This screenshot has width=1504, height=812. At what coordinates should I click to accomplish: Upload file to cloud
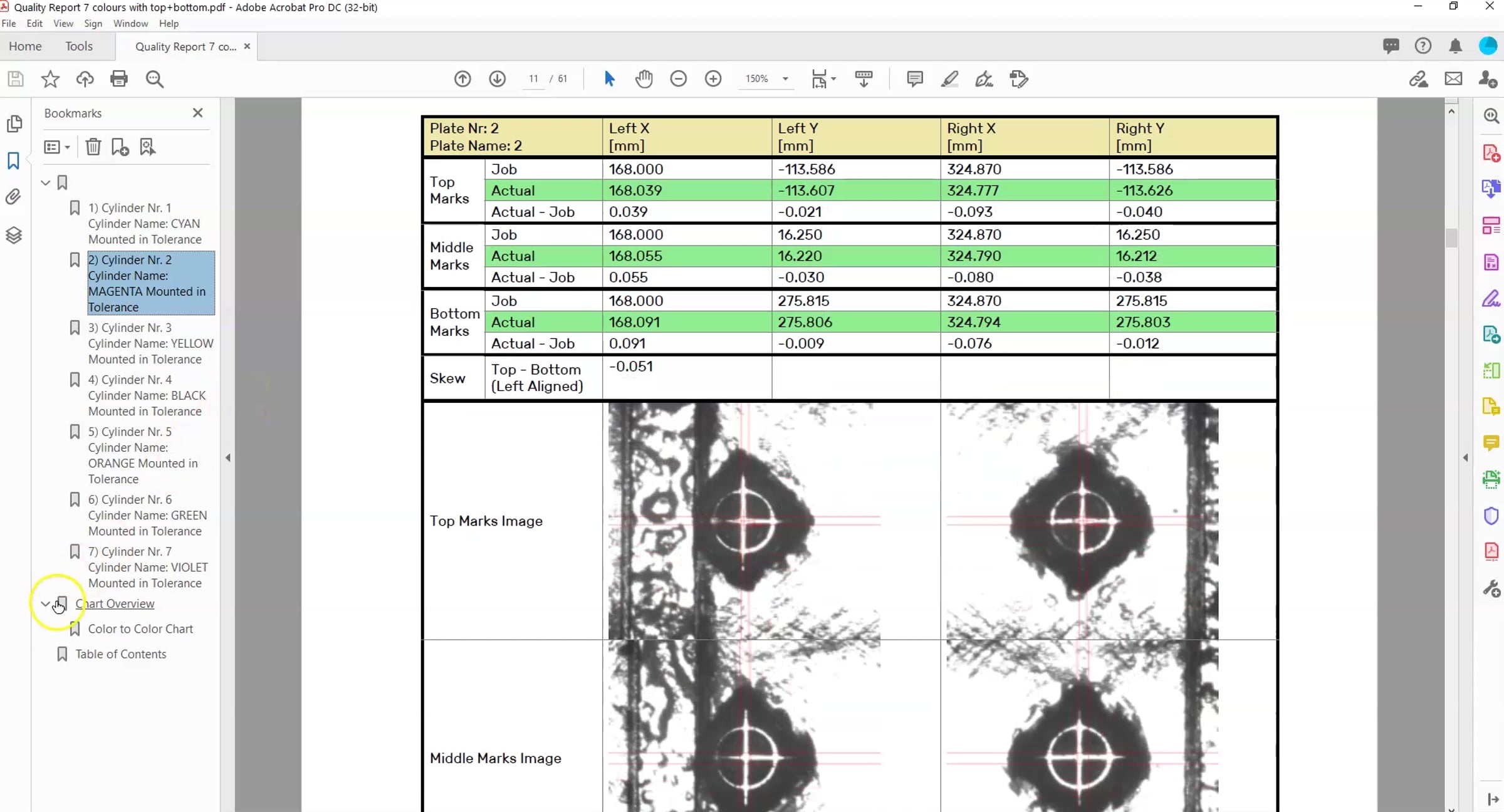(85, 79)
